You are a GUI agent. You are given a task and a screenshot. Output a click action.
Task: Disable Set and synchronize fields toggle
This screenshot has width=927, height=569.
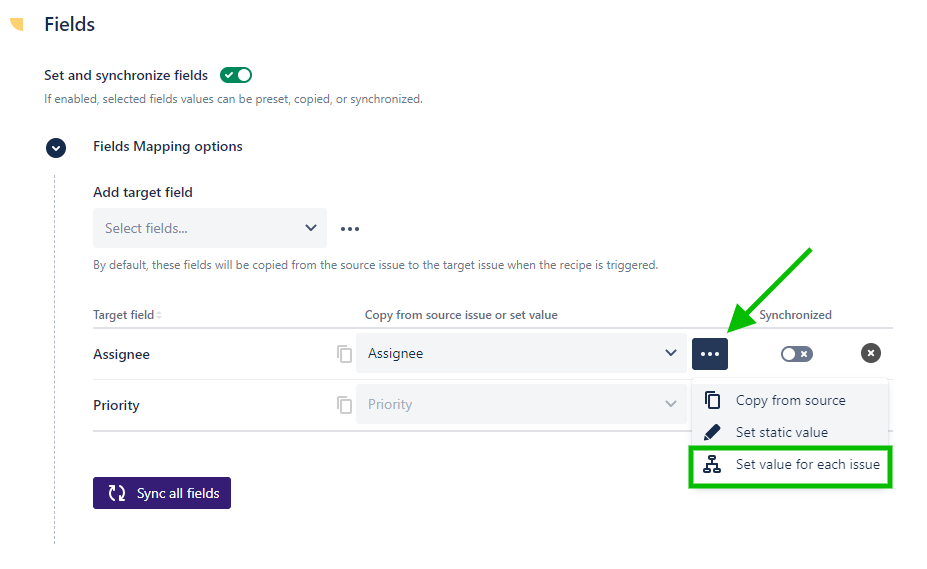pyautogui.click(x=236, y=75)
